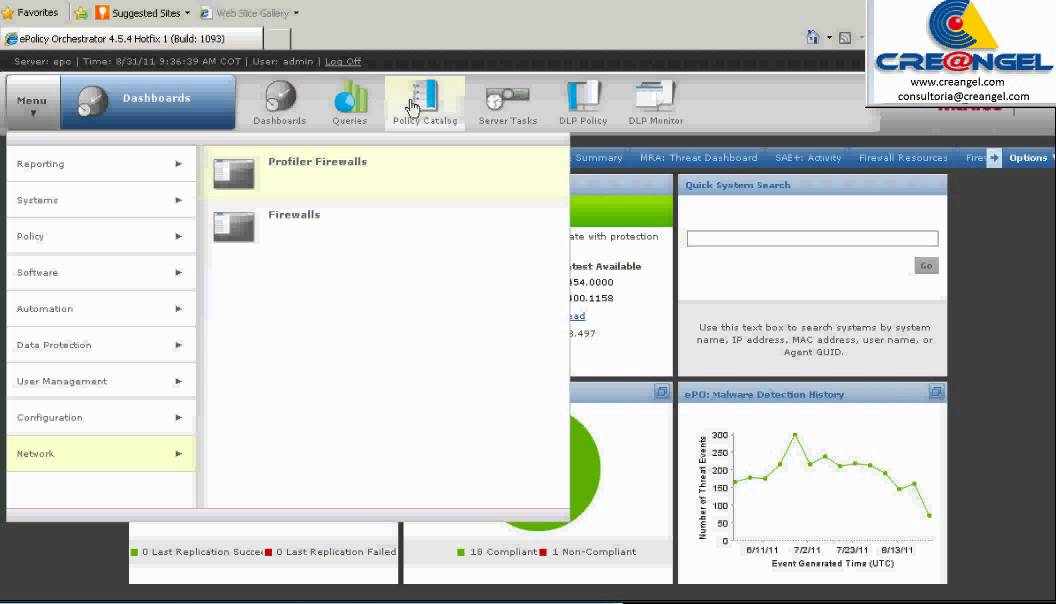Maximize the compliance pie chart panel
This screenshot has width=1056, height=604.
[661, 392]
